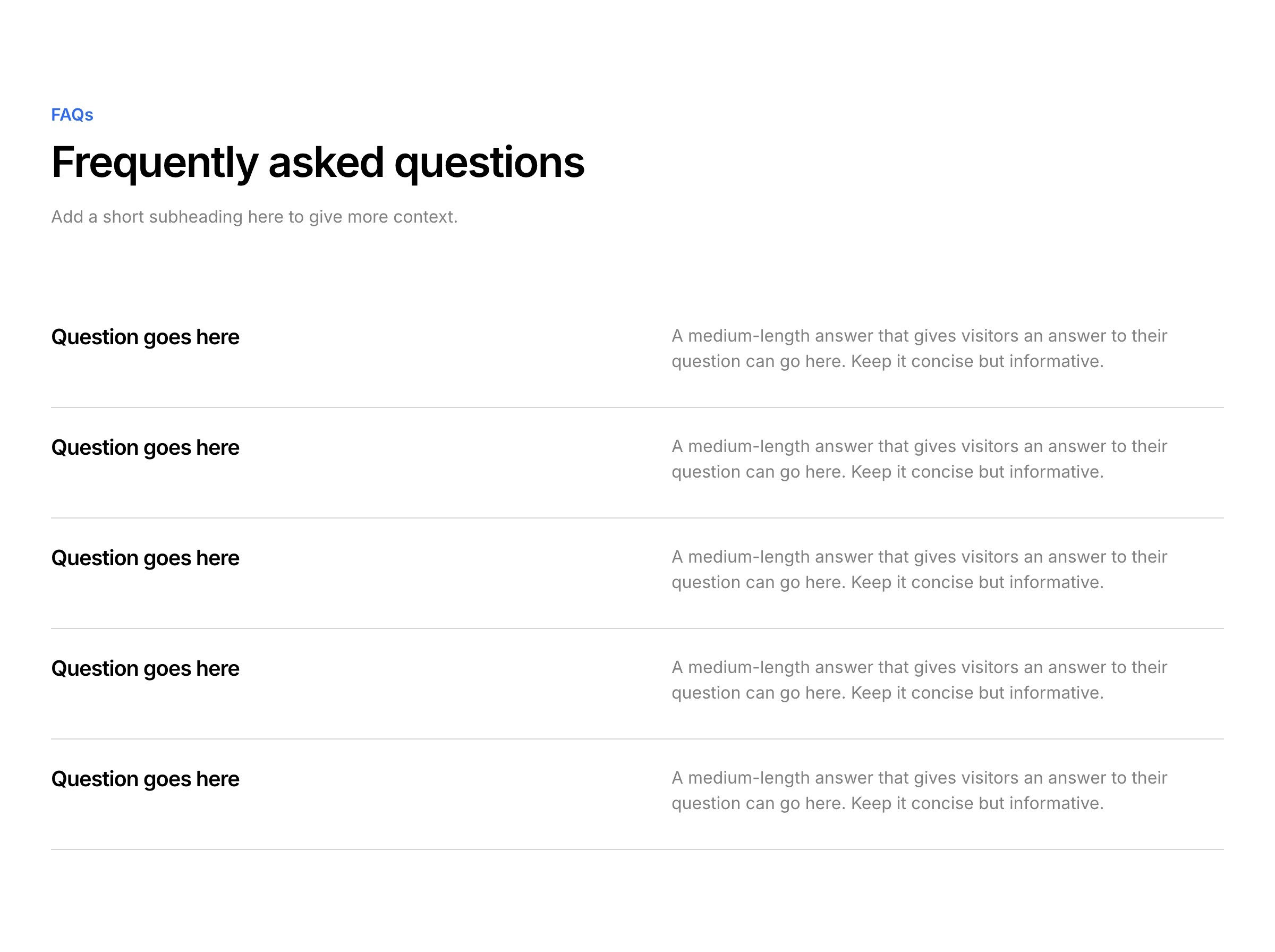Select the third 'Question goes here' item
This screenshot has width=1275, height=952.
pyautogui.click(x=145, y=558)
